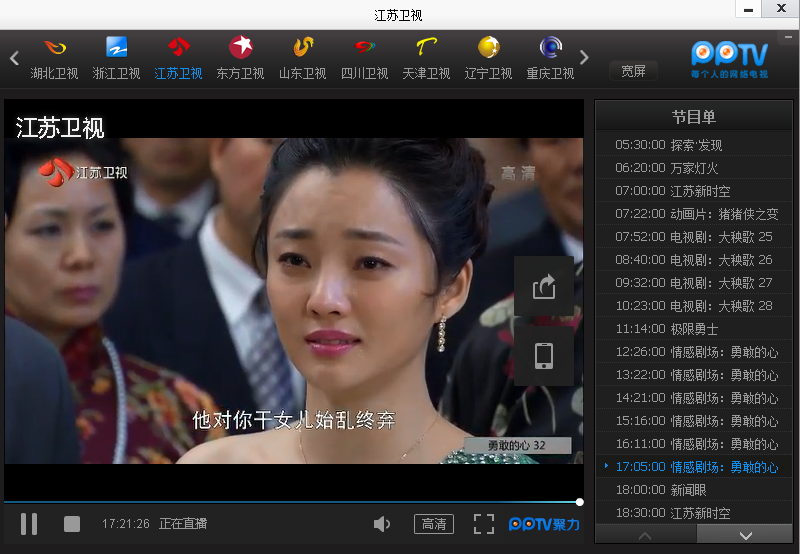Select 09:32:00 大秧歌 27 entry
Viewport: 800px width, 554px height.
(x=694, y=283)
